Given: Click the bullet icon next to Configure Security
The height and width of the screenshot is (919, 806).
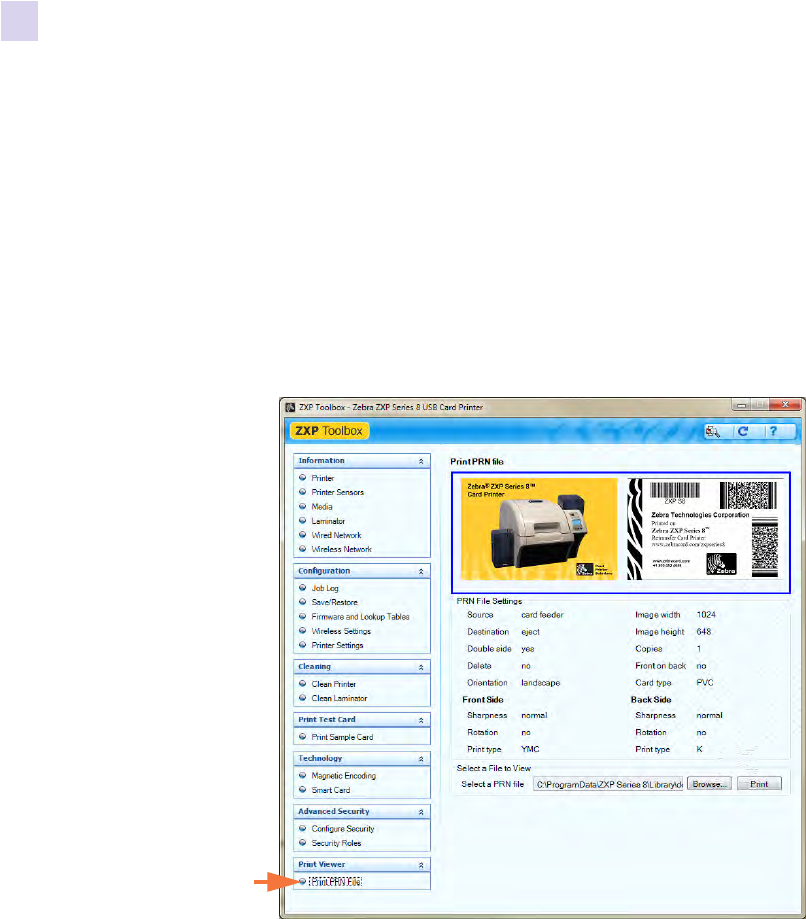Looking at the screenshot, I should coord(302,828).
